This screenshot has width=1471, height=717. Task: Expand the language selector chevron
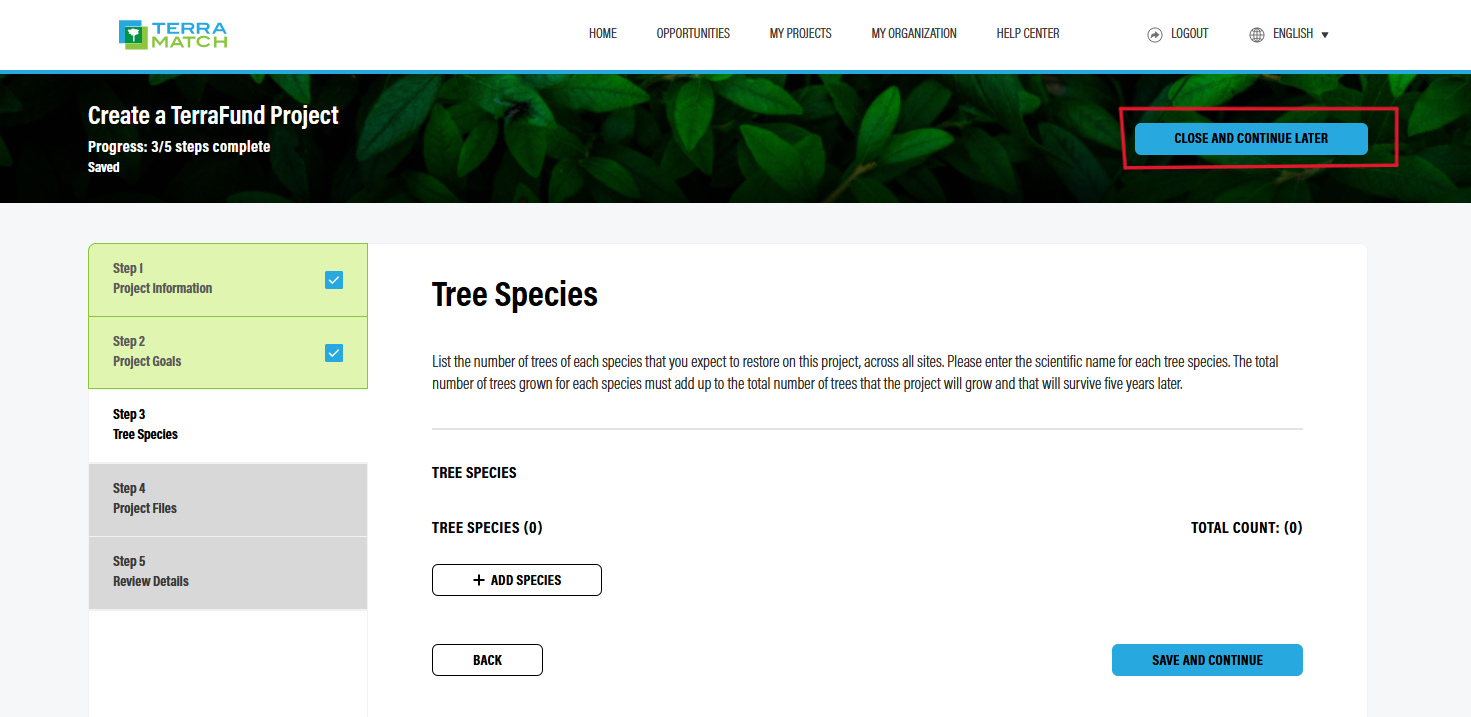pos(1326,34)
